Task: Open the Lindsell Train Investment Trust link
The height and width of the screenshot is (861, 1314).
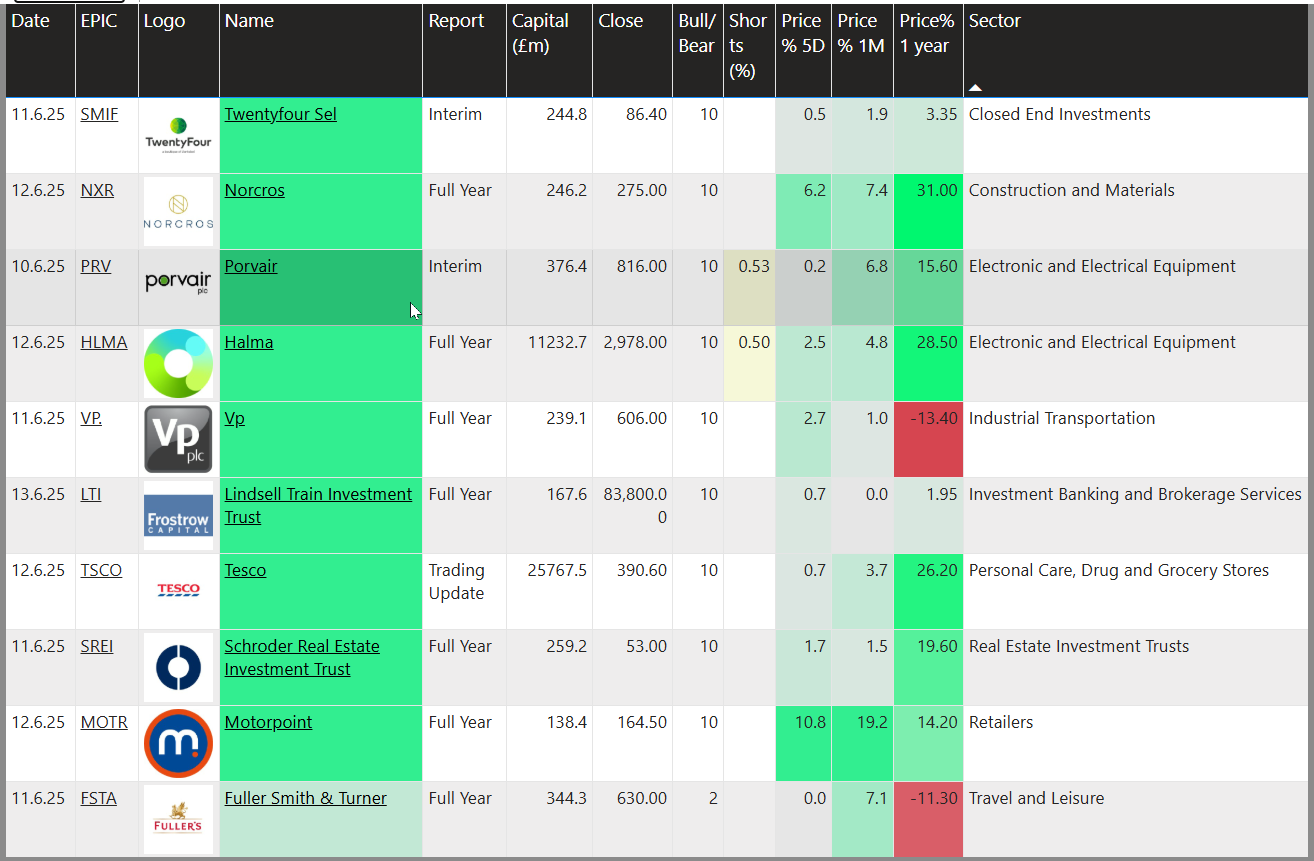Action: [x=318, y=506]
